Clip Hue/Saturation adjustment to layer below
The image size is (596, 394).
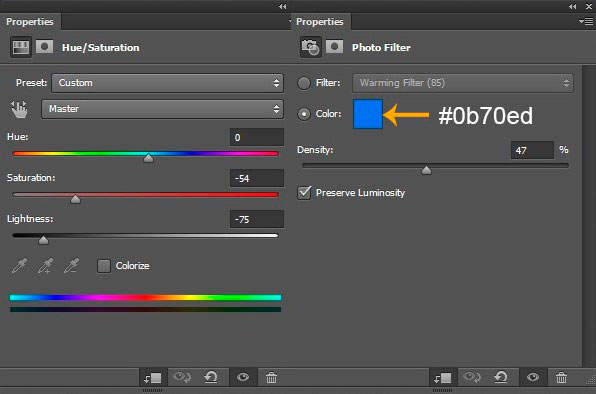click(153, 377)
